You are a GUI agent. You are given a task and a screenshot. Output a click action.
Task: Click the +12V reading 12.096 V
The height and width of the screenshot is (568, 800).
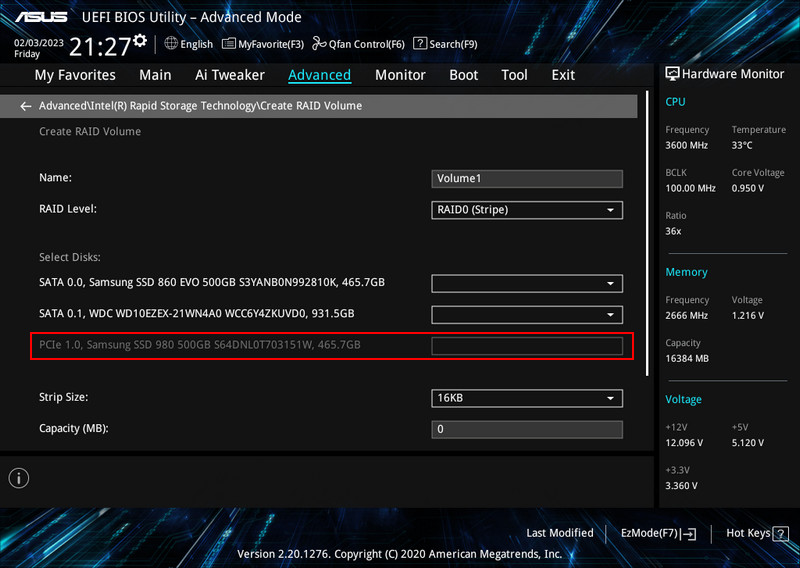[x=684, y=442]
